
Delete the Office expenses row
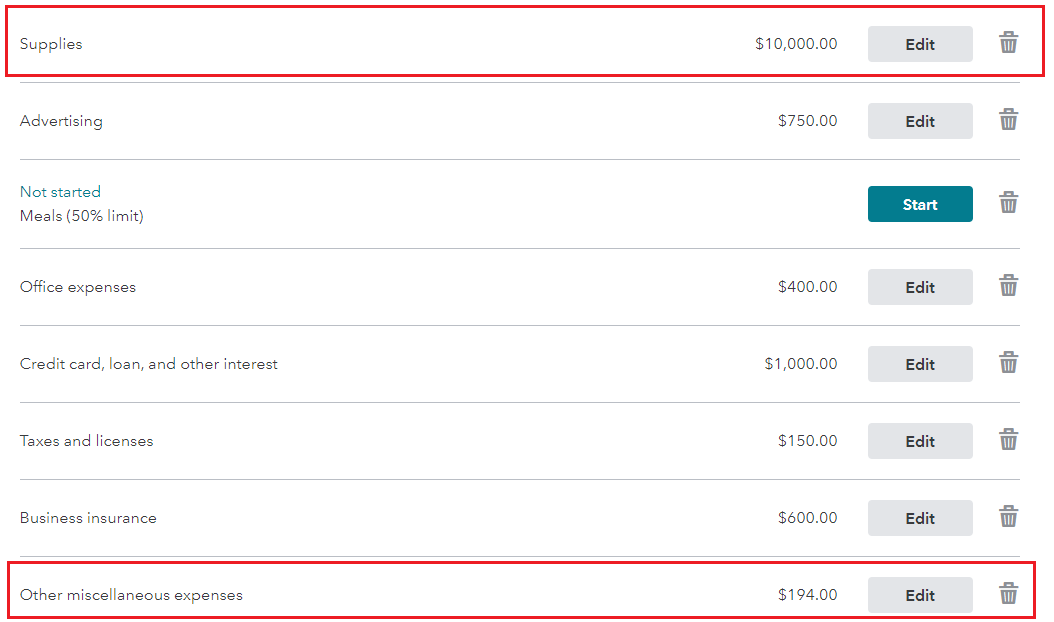coord(1008,286)
